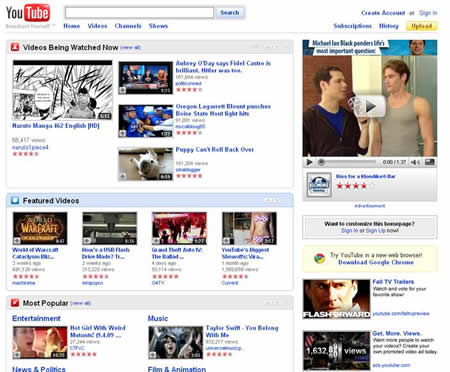Click the Film & Animation category heading
Viewport: 450px width, 372px height.
(x=177, y=369)
